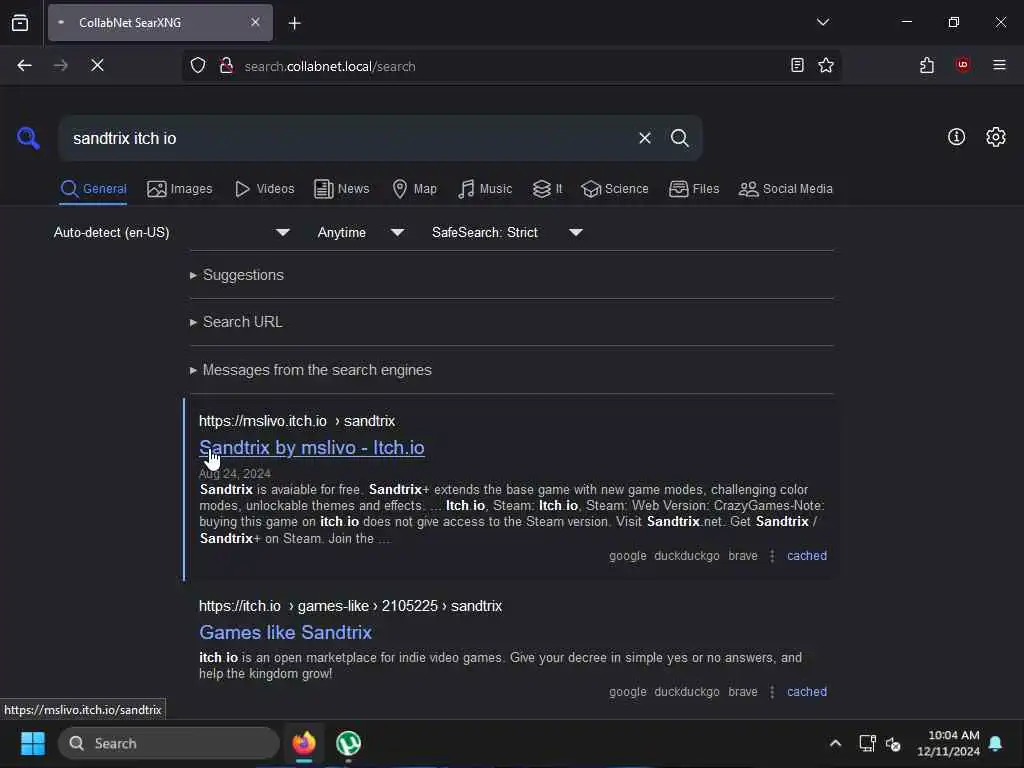Screen dimensions: 1024x768
Task: Switch to the Social Media category
Action: tap(786, 189)
